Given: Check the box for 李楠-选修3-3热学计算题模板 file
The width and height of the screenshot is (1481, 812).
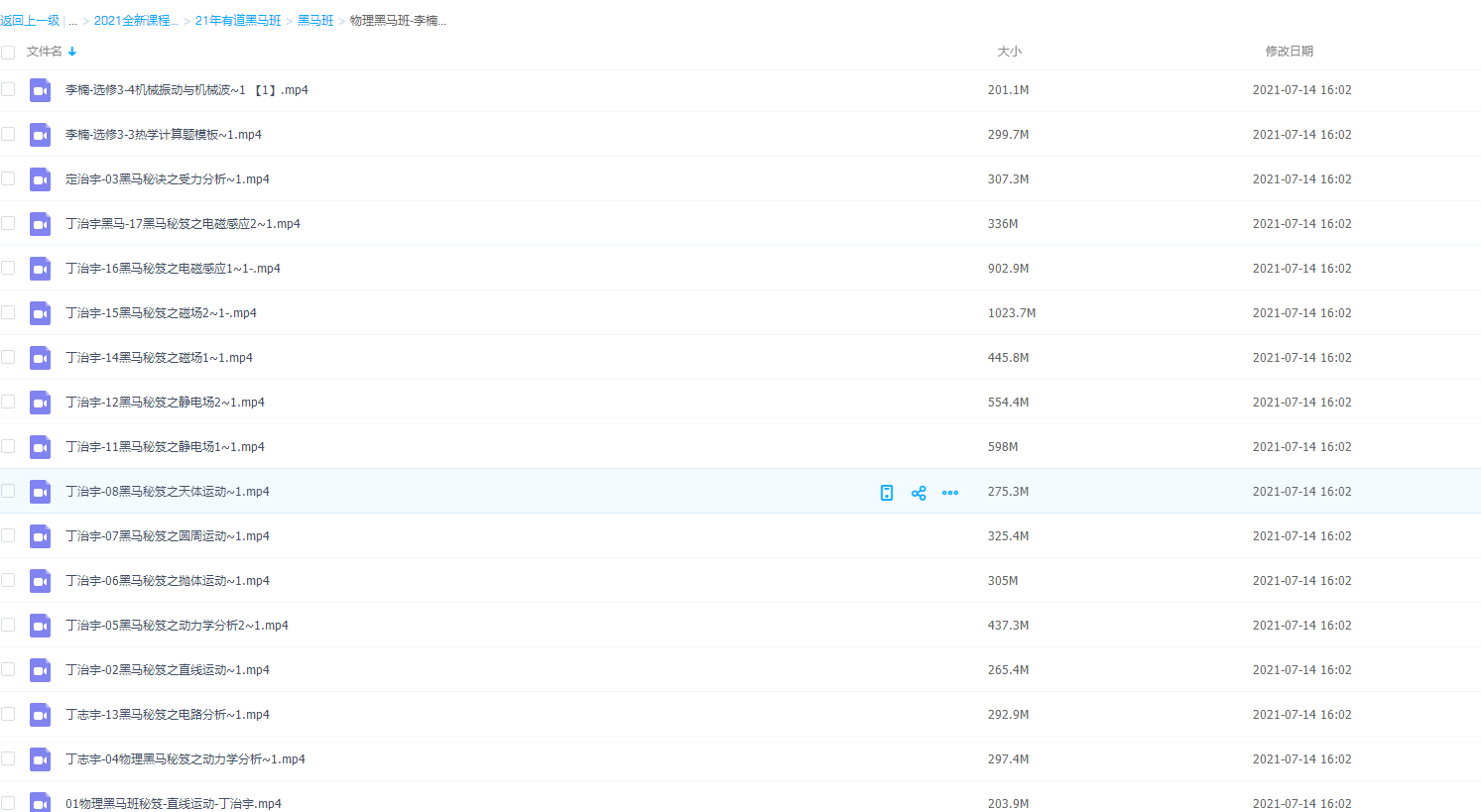Looking at the screenshot, I should [x=8, y=134].
